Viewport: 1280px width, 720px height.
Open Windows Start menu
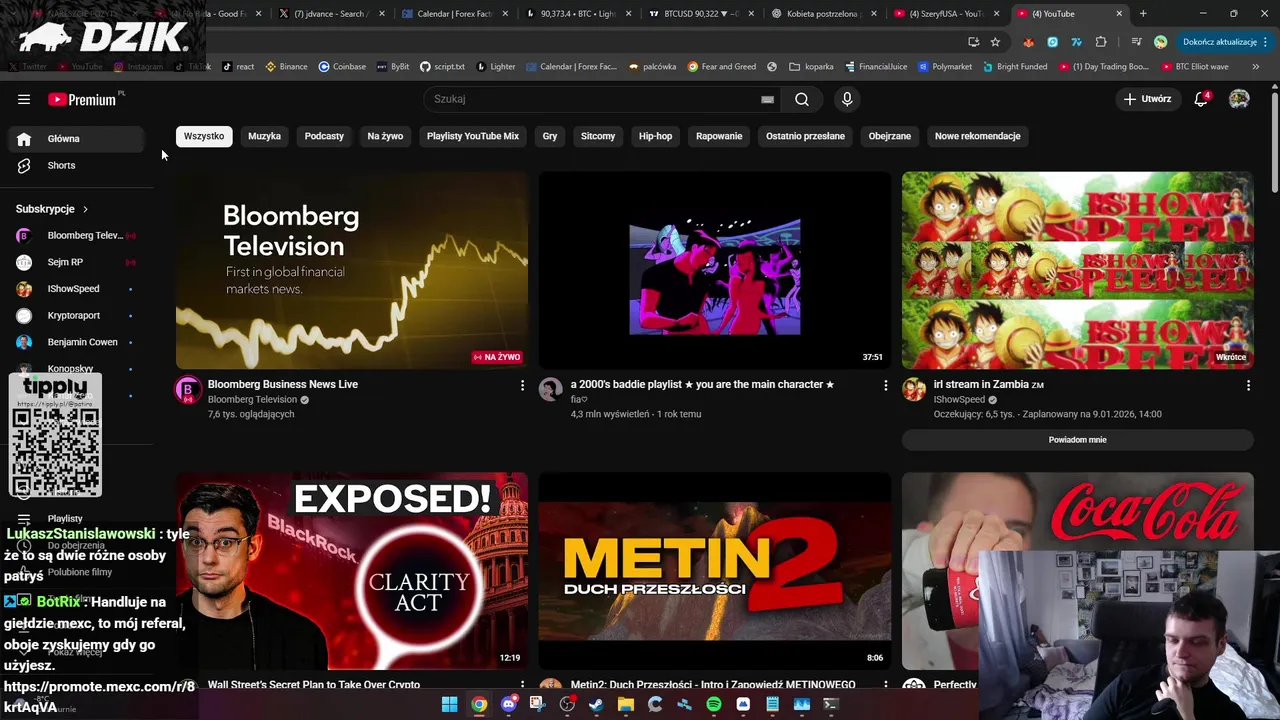(x=449, y=704)
